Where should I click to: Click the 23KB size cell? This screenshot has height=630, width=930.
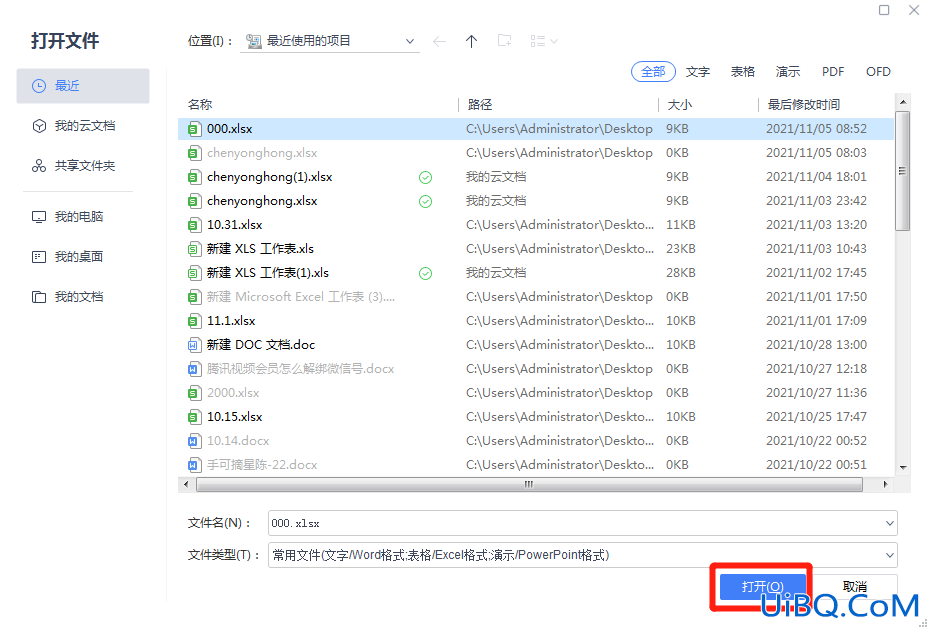680,249
